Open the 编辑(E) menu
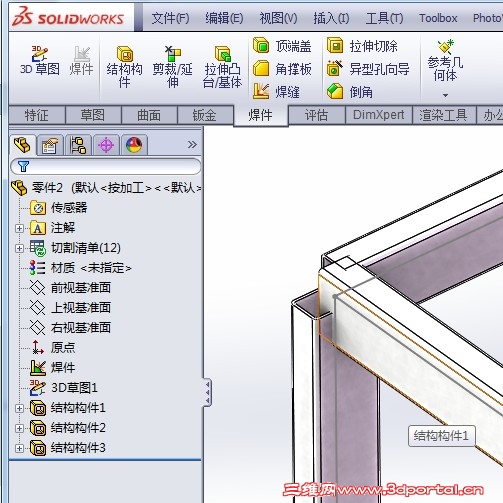The height and width of the screenshot is (503, 503). tap(224, 18)
